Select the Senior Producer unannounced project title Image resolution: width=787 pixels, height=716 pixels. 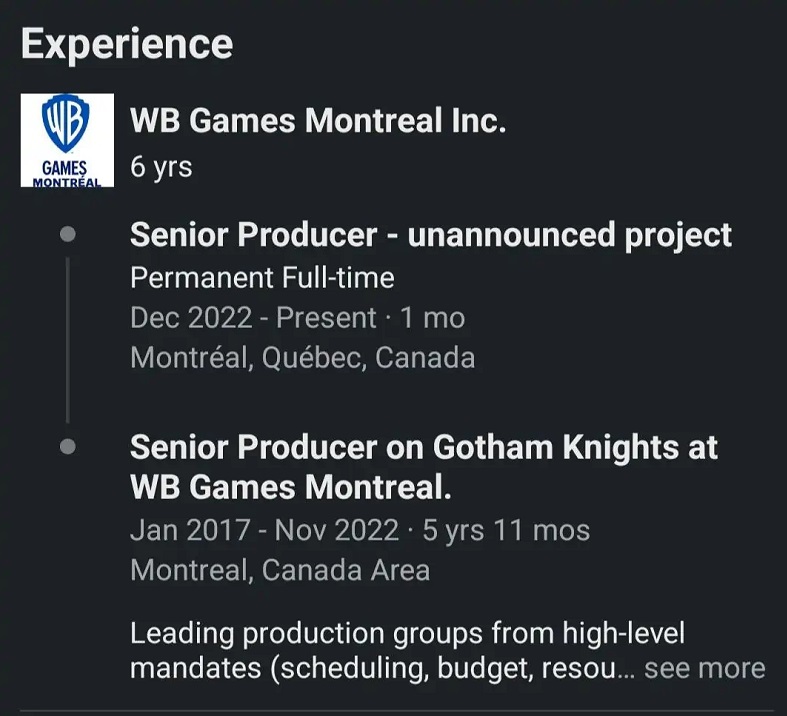[431, 235]
